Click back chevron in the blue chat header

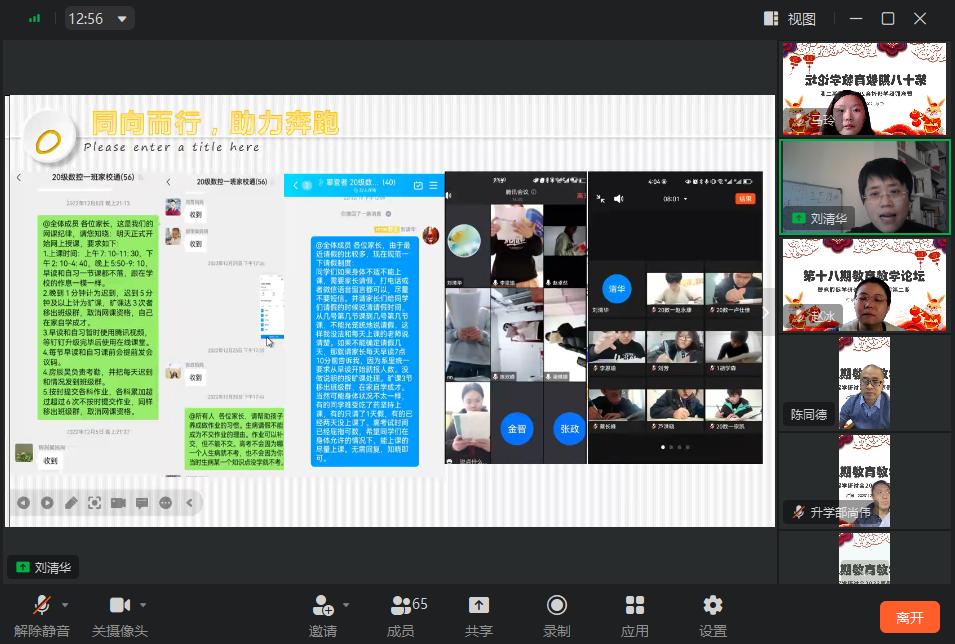295,185
